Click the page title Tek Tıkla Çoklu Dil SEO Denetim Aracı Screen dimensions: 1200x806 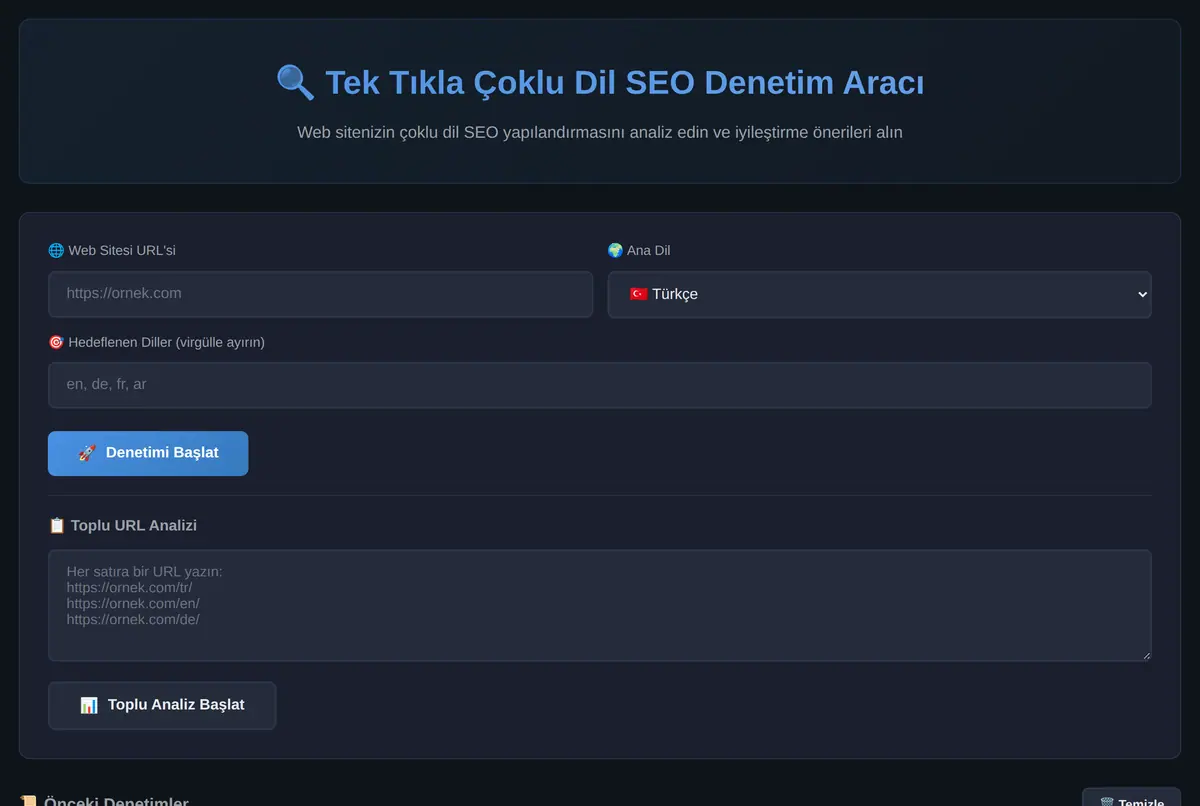[625, 82]
